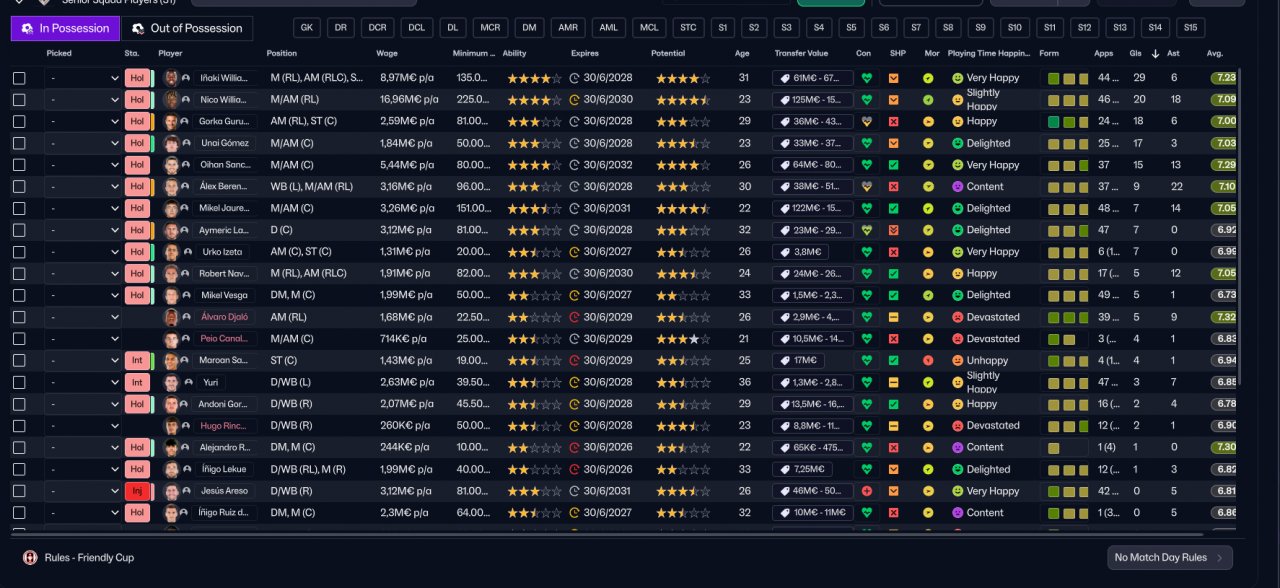This screenshot has width=1280, height=588.
Task: Click Jesús Areso's red injury condition icon
Action: (x=867, y=491)
